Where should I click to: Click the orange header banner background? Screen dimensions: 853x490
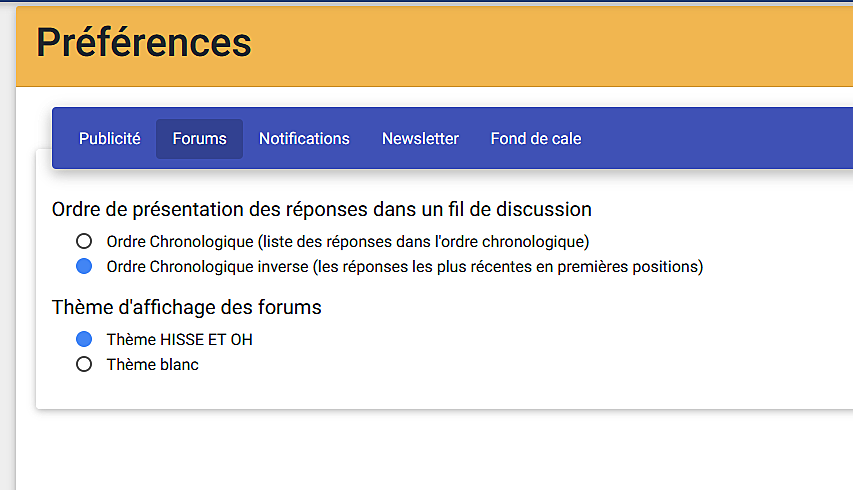[550, 45]
